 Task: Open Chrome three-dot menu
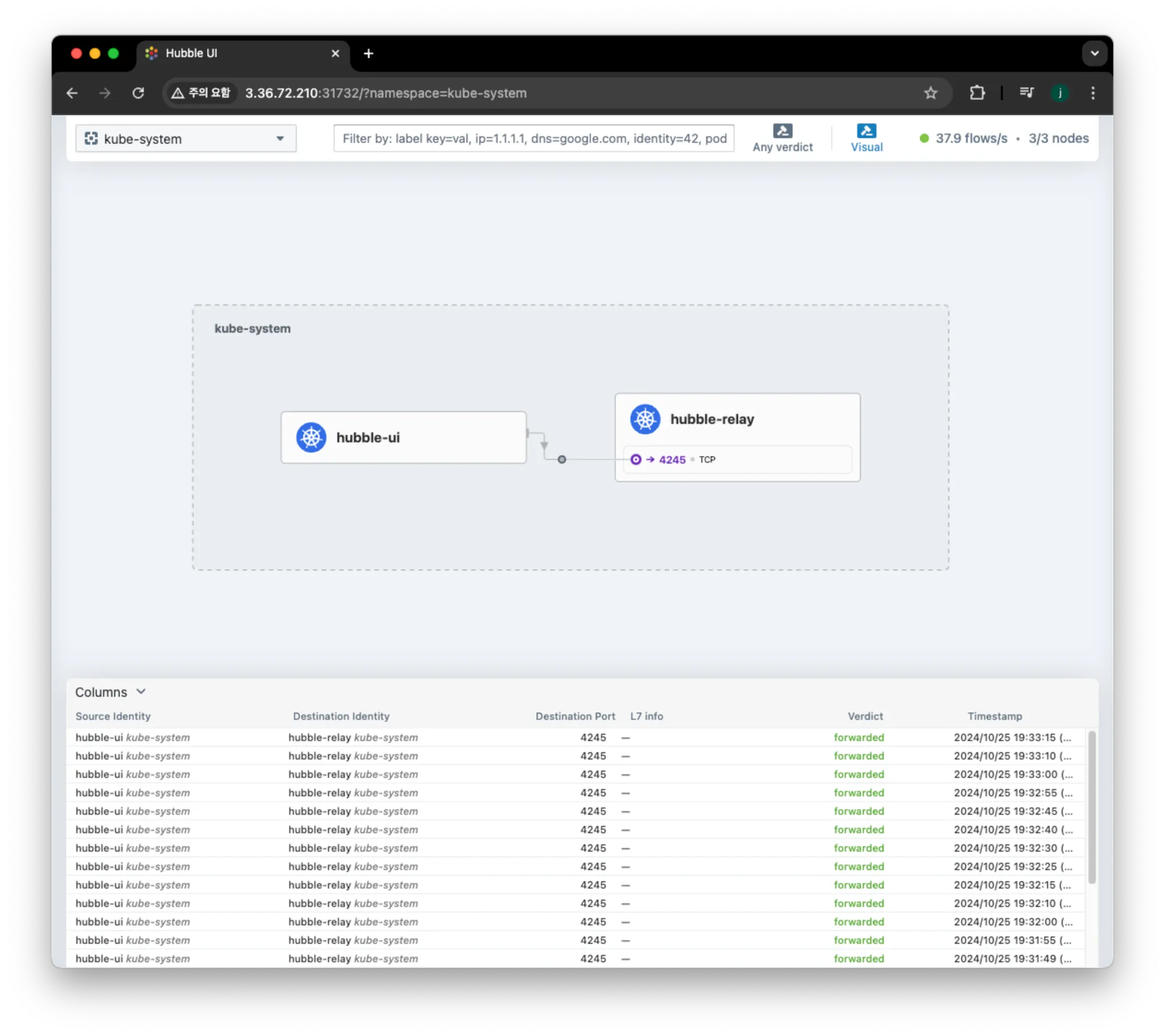1092,93
